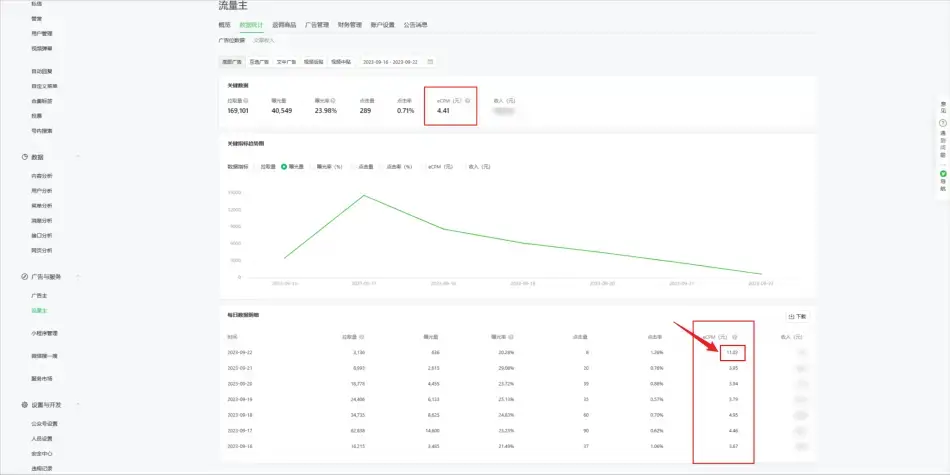Screen dimensions: 950x475
Task: Switch to the 返佣商品 tab
Action: click(284, 25)
